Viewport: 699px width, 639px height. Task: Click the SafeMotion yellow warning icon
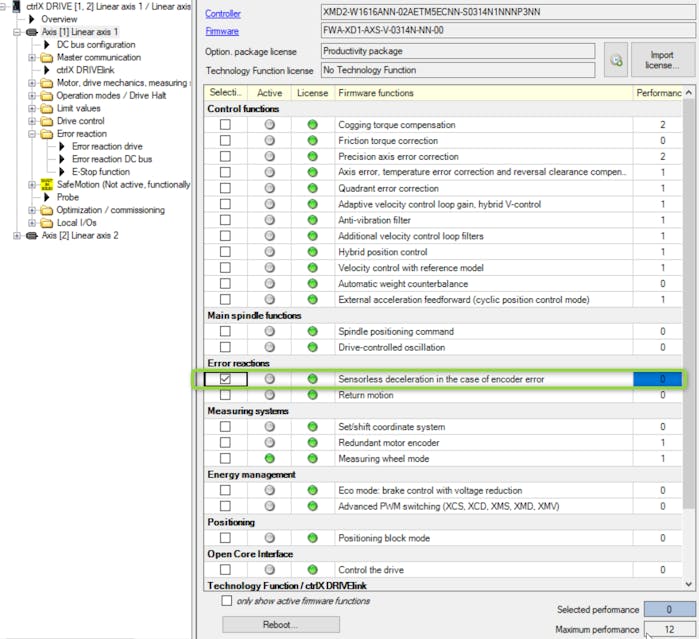(46, 185)
